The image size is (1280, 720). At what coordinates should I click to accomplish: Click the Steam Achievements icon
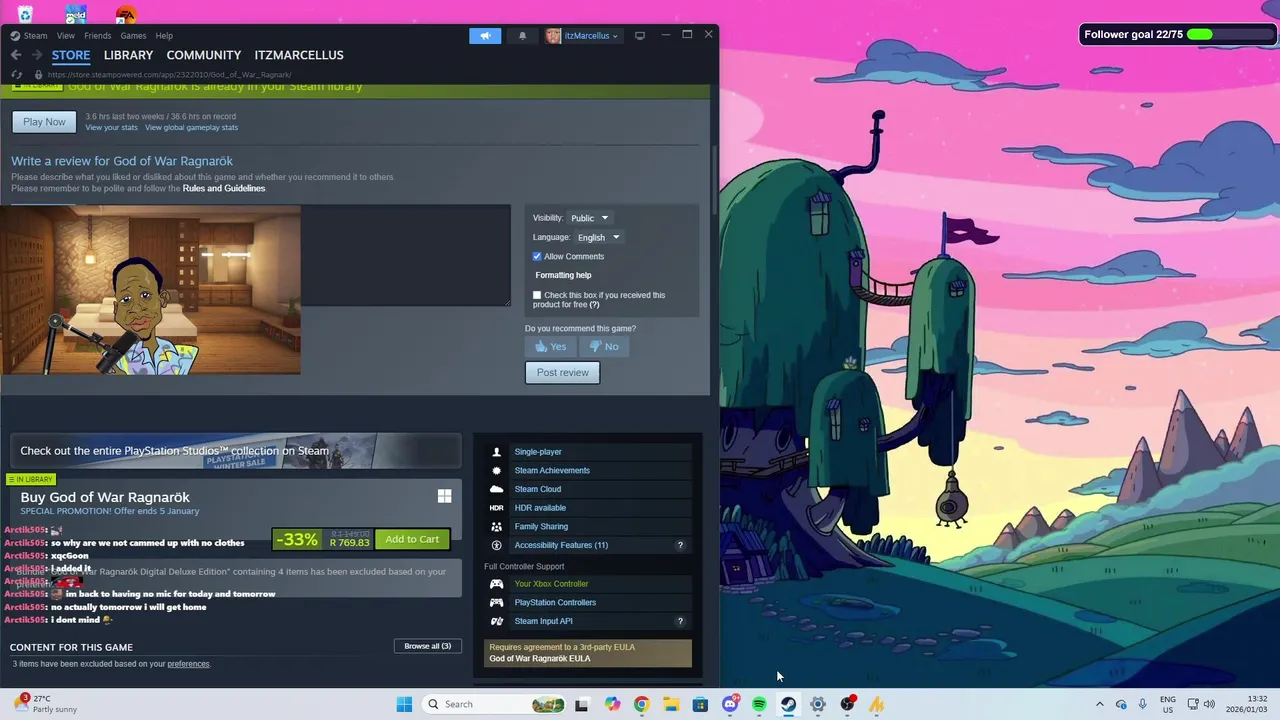coord(496,470)
